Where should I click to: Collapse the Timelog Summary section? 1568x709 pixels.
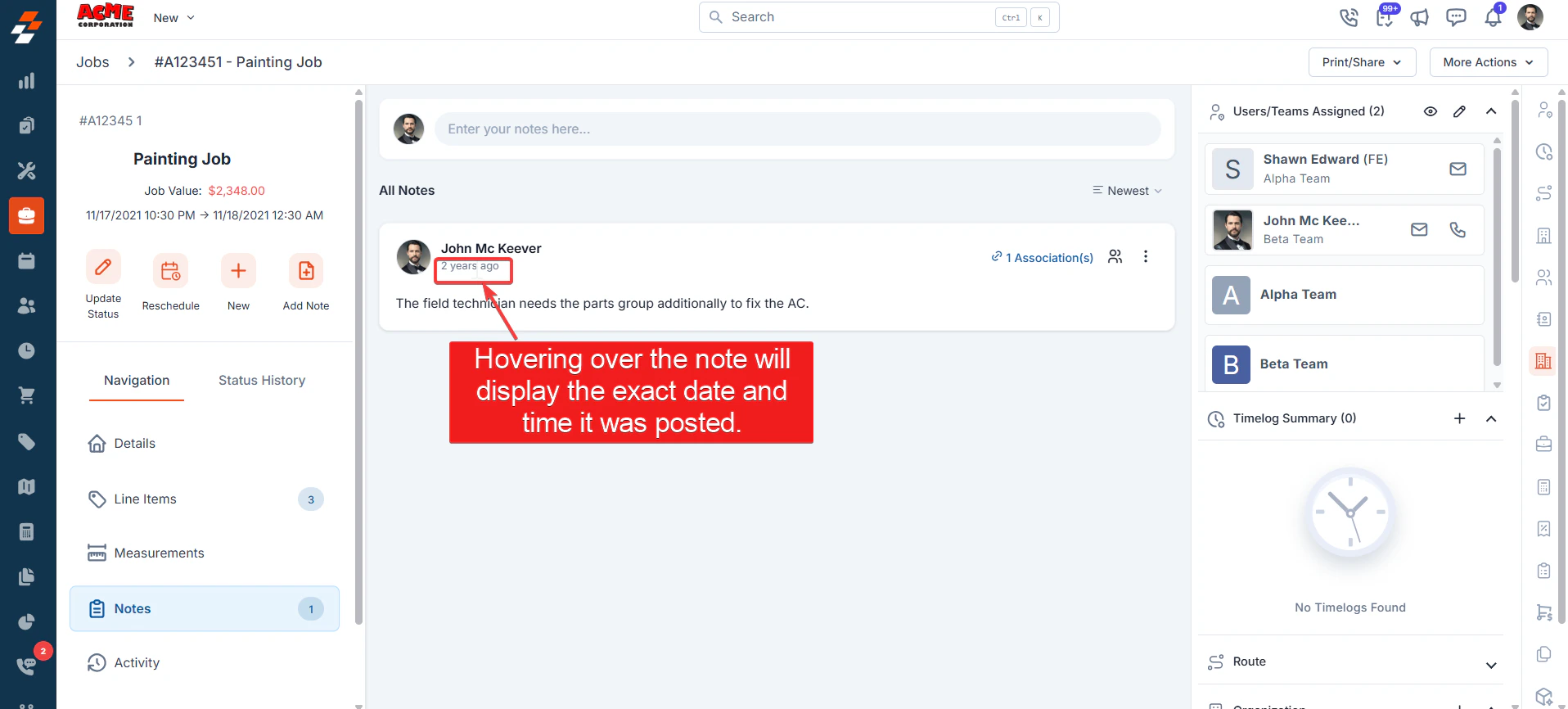click(x=1491, y=418)
